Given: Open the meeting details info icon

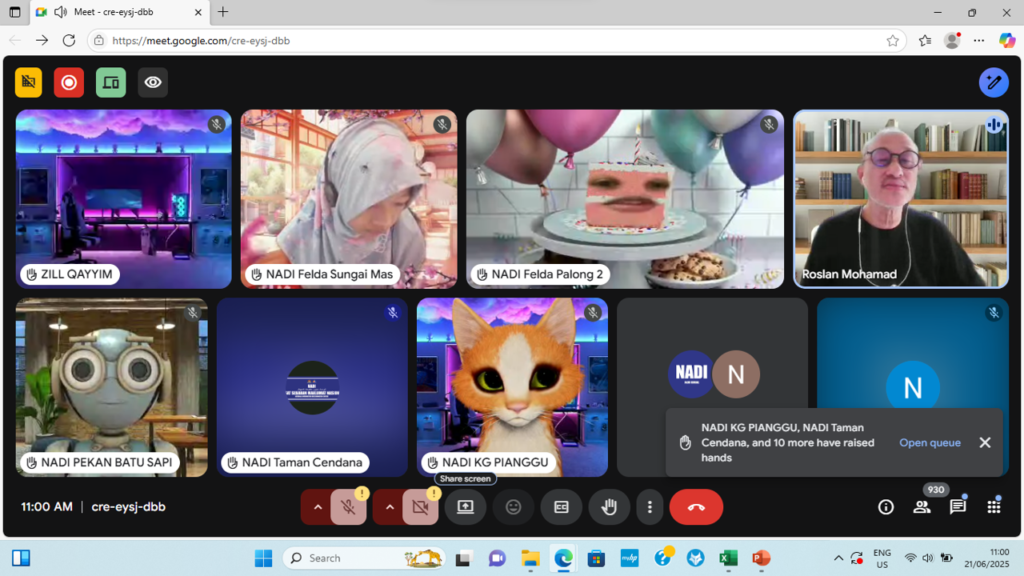Looking at the screenshot, I should (886, 507).
